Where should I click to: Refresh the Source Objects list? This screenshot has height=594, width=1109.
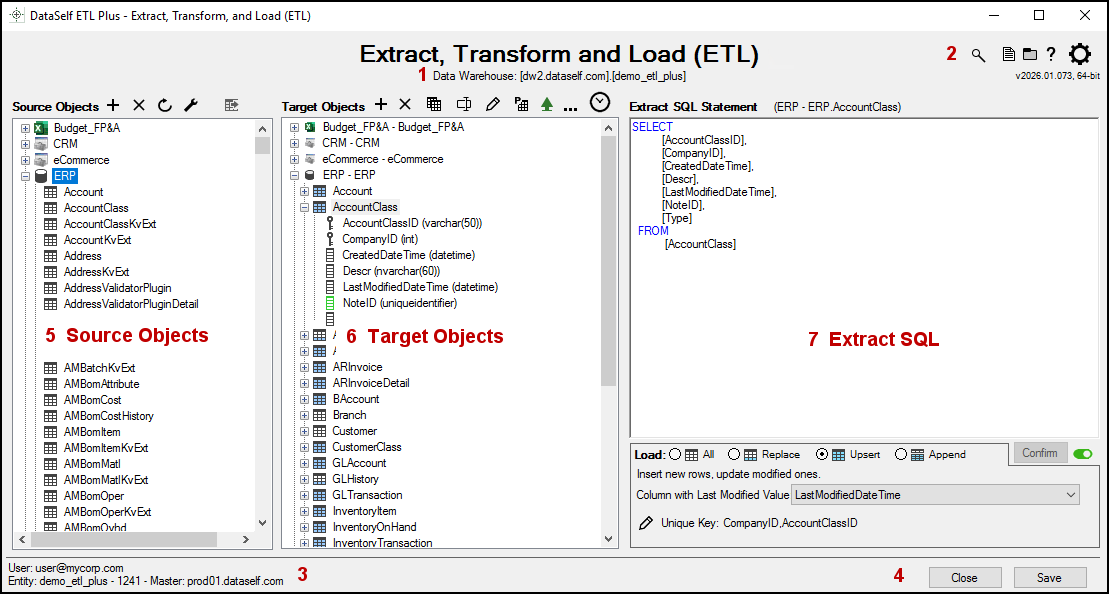tap(165, 105)
